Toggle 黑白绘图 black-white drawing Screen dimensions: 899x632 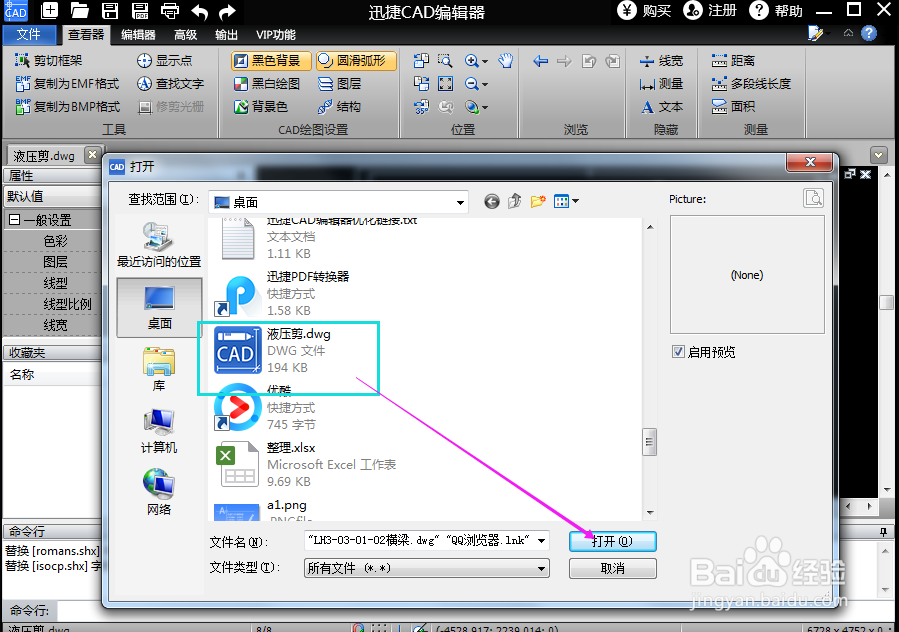click(x=267, y=84)
